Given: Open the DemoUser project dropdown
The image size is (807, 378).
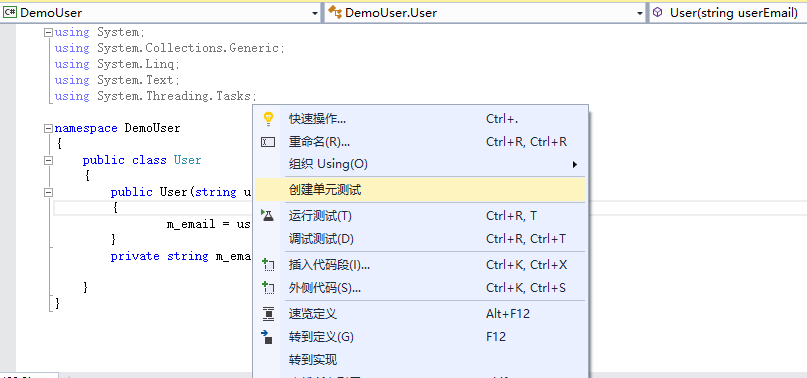Looking at the screenshot, I should [315, 13].
